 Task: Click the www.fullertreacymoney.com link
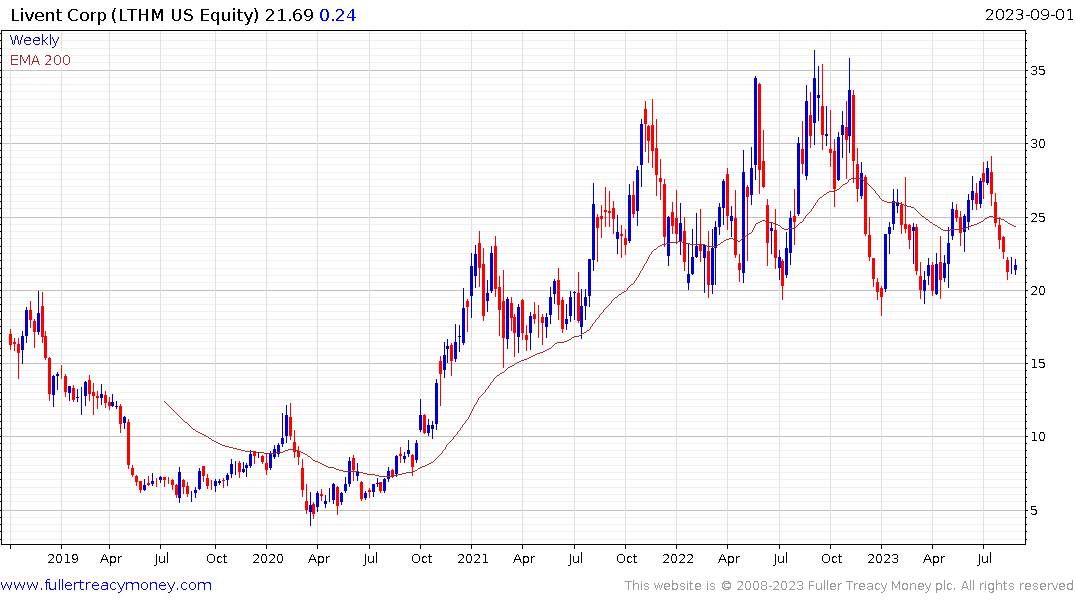(106, 585)
